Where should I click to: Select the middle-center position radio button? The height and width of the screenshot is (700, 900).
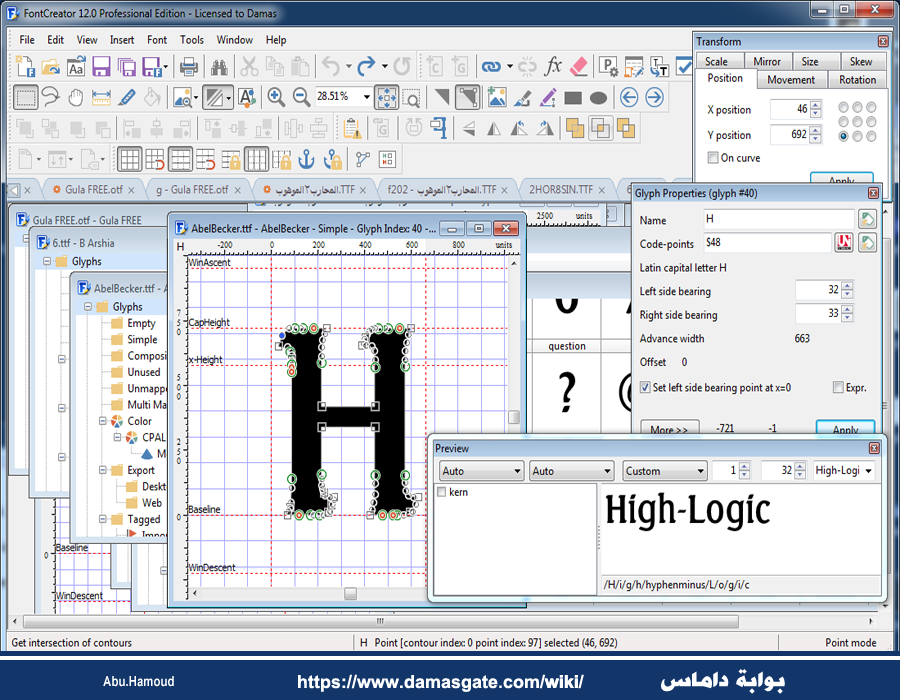point(857,122)
